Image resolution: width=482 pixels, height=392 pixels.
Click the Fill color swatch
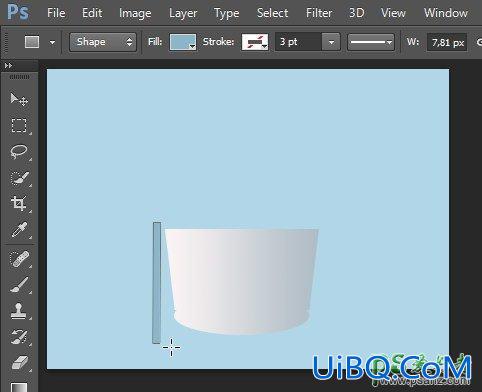(x=183, y=42)
